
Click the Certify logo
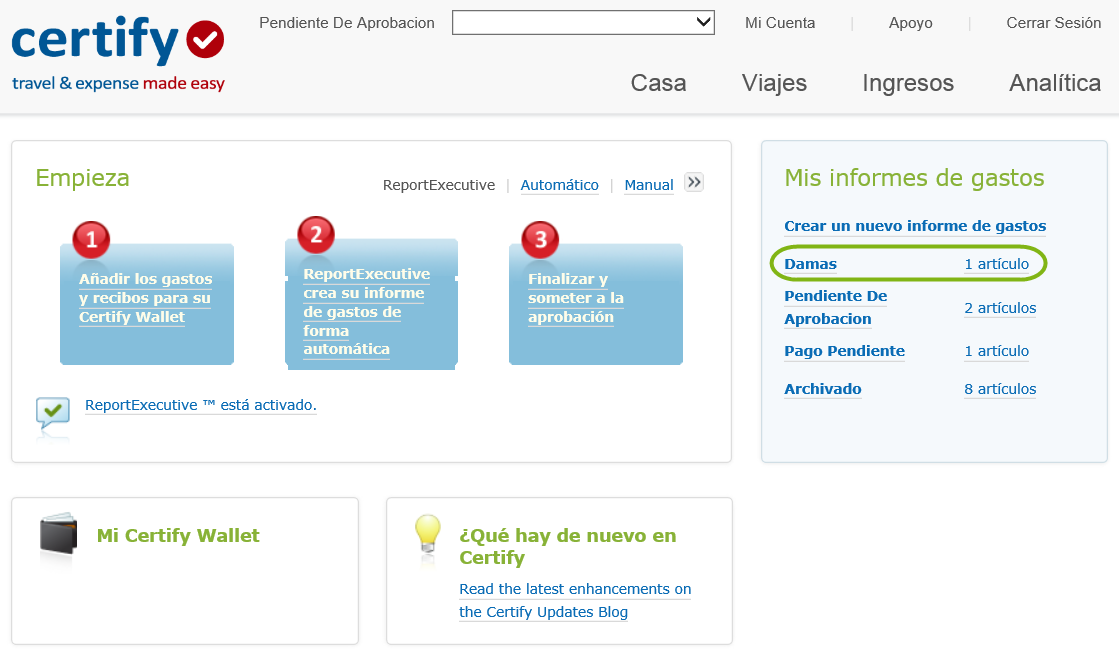coord(118,54)
